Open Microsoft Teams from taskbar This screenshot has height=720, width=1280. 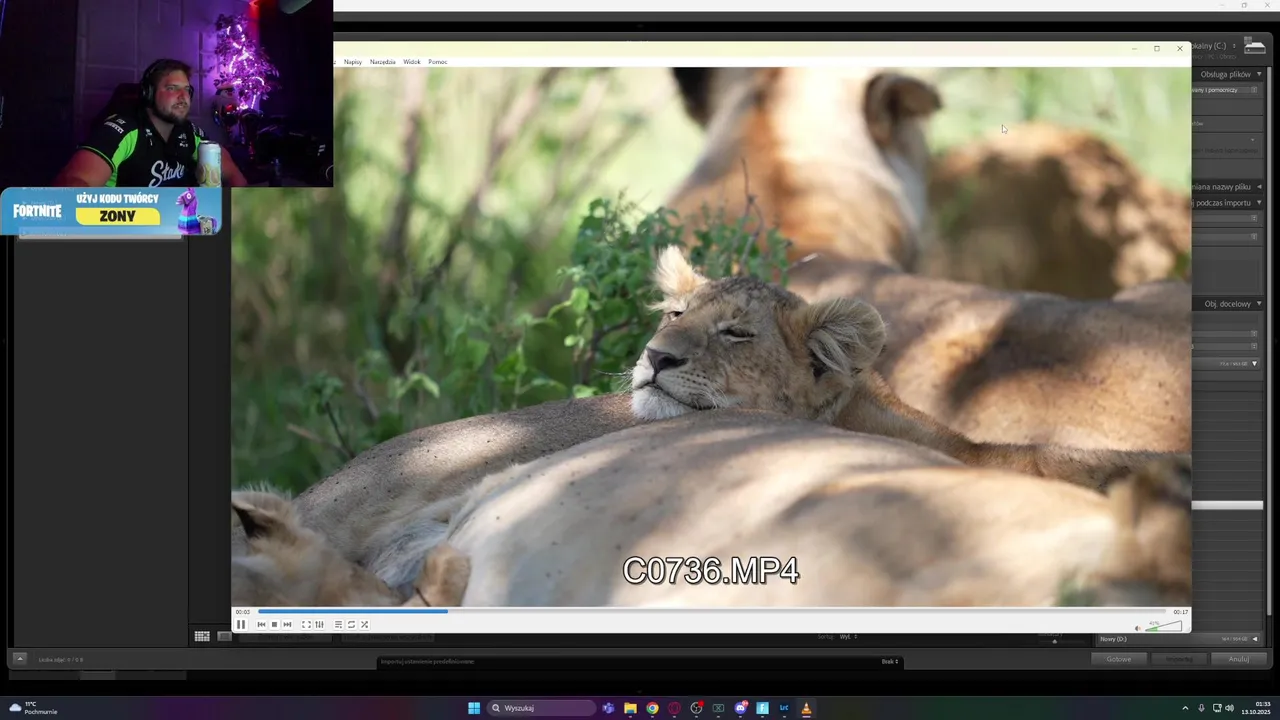pos(608,708)
